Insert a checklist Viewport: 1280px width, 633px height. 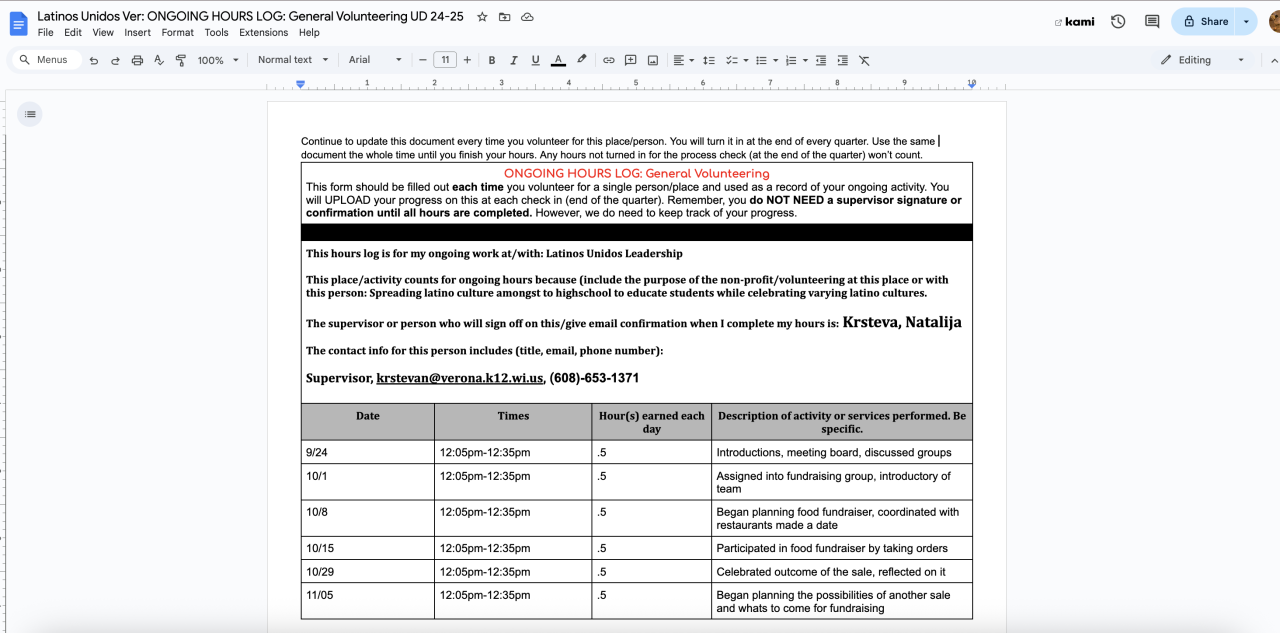point(731,60)
